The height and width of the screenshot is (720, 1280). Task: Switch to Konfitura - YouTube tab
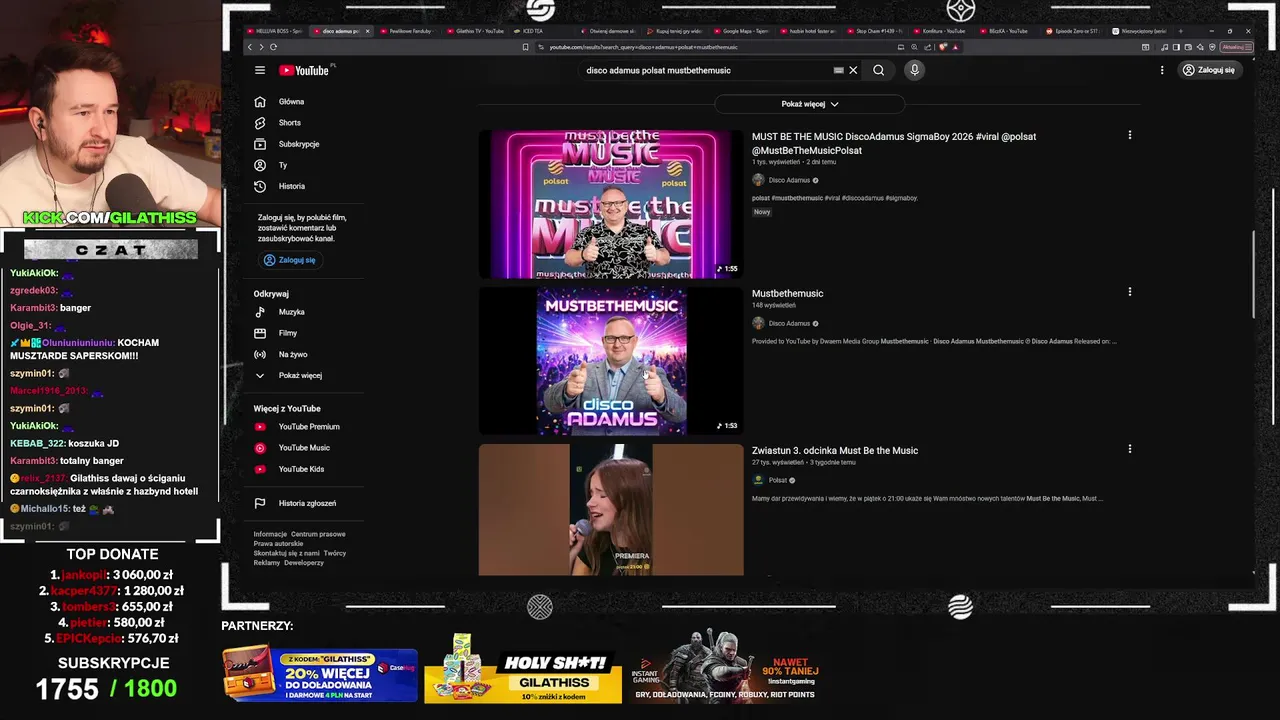click(940, 31)
